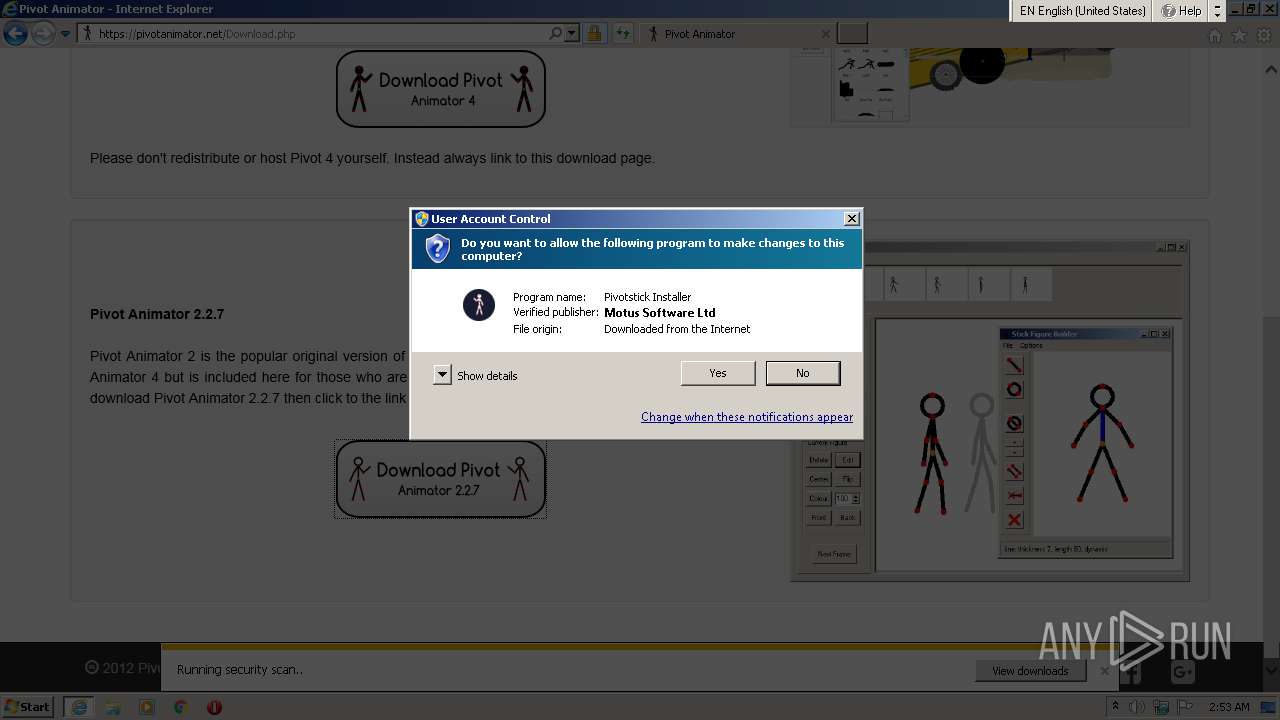Click the 2:53 AM system clock
This screenshot has width=1280, height=720.
[x=1229, y=707]
